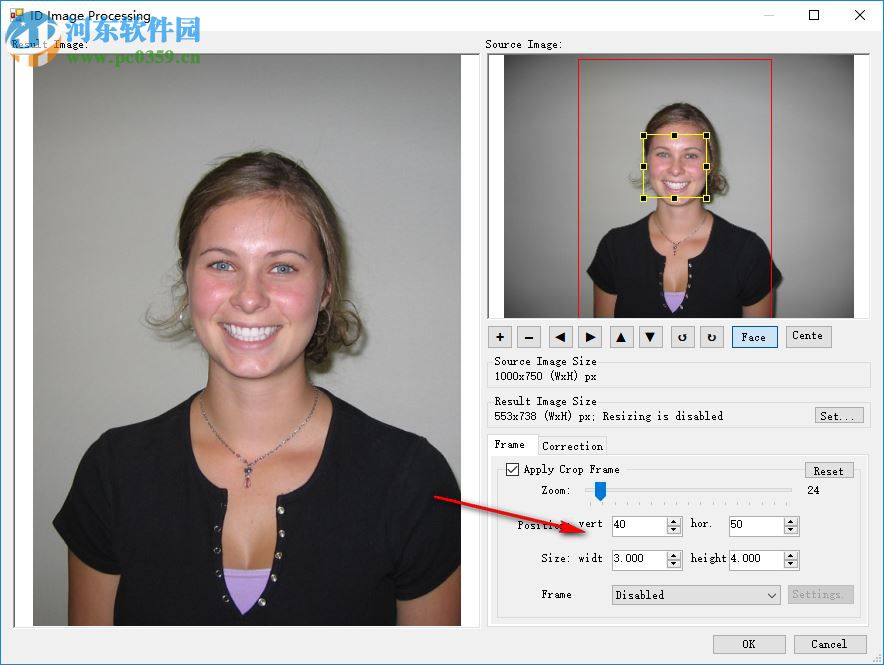Click the move-right arrow icon
This screenshot has height=665, width=884.
point(590,337)
